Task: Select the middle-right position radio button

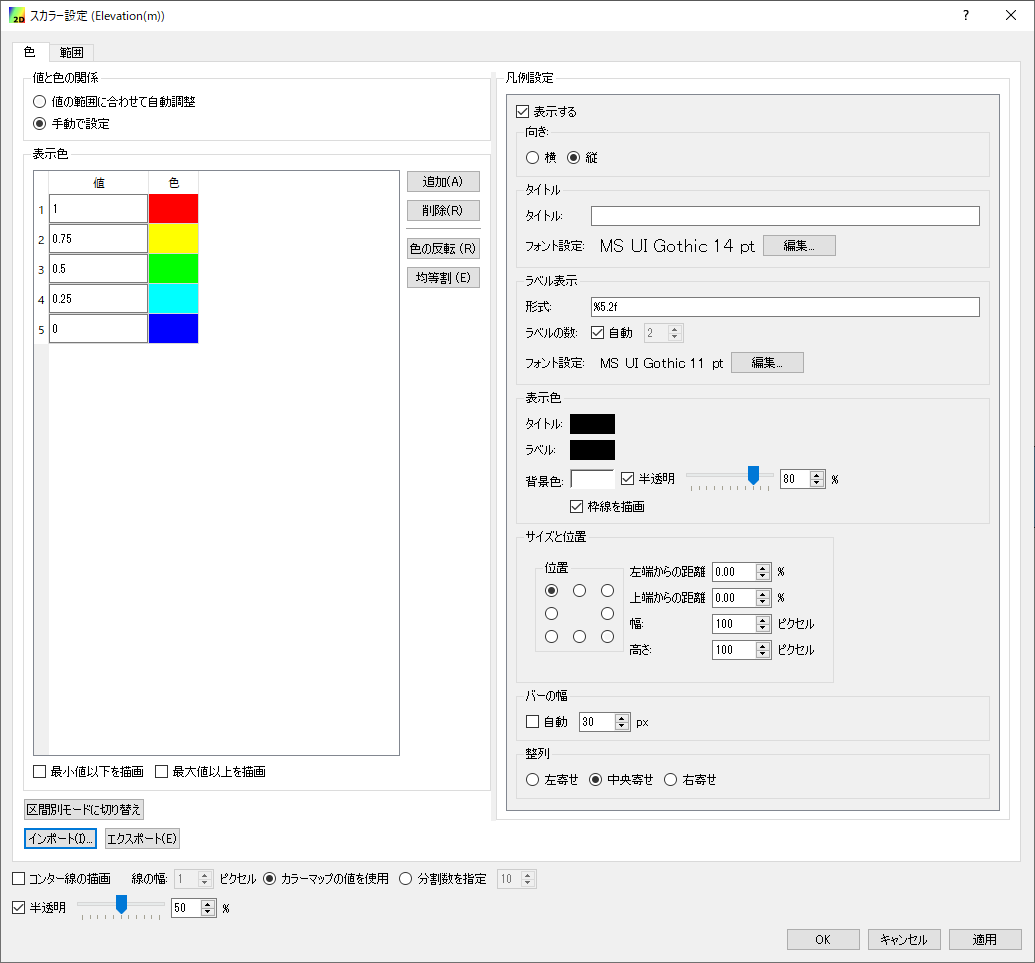Action: point(607,614)
